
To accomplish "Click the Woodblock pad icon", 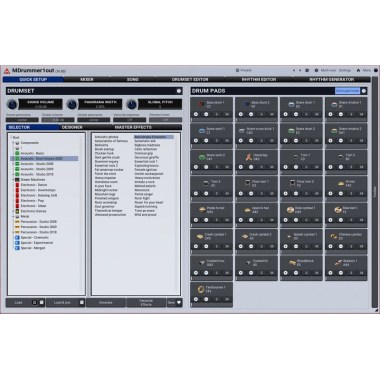I will [292, 263].
